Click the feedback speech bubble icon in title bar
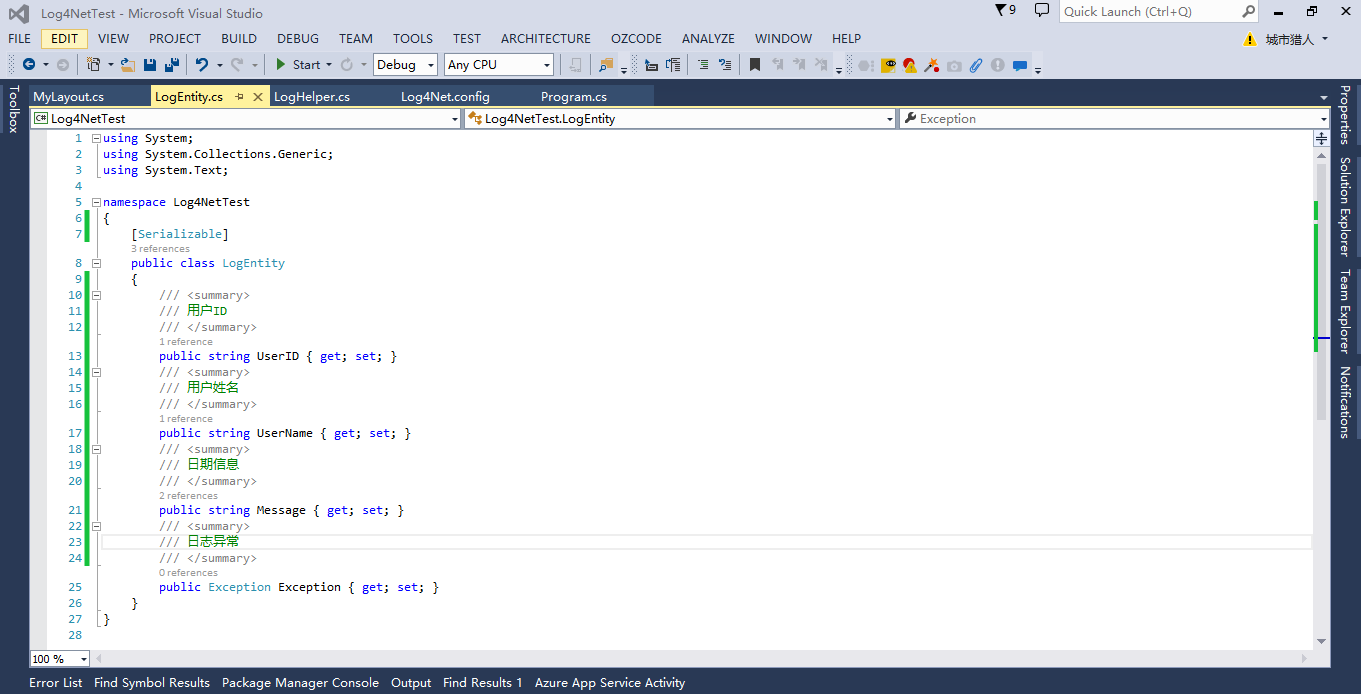Screen dimensions: 1361x694 pyautogui.click(x=1042, y=11)
